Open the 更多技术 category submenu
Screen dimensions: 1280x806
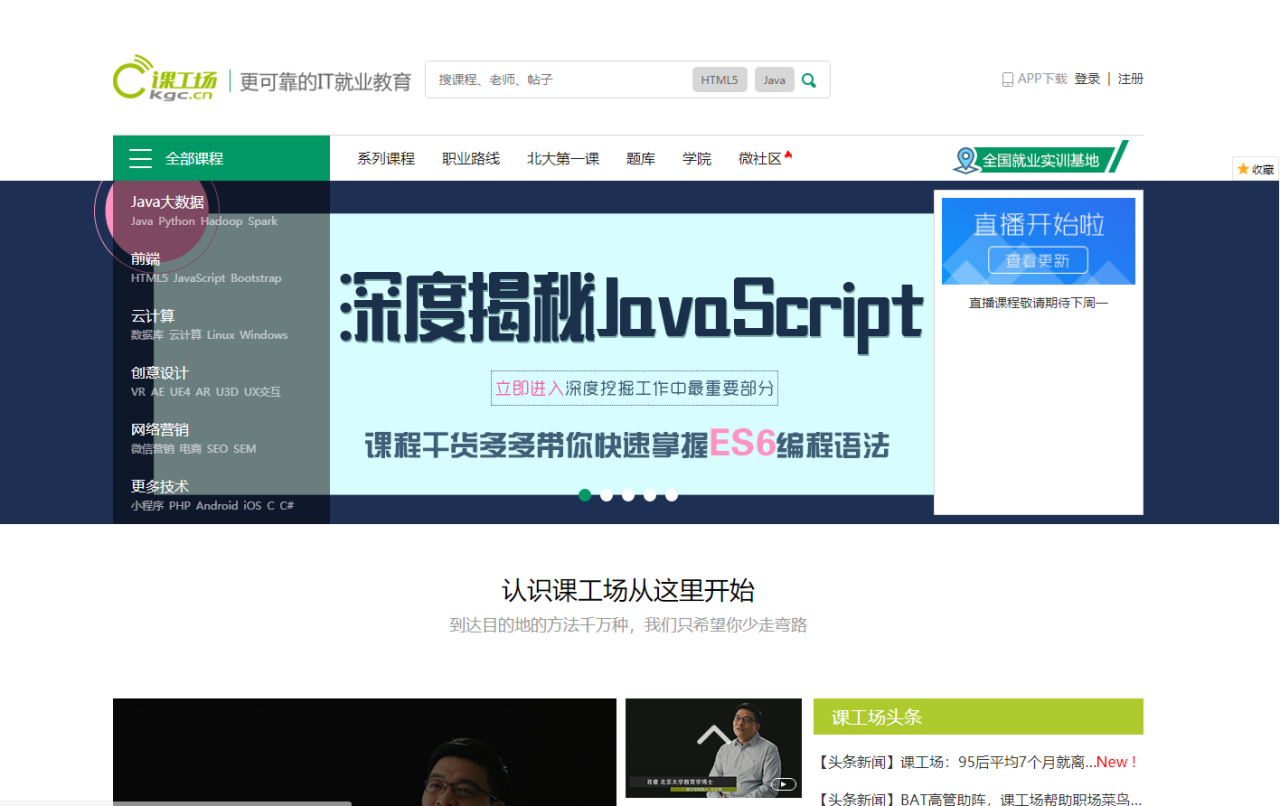(x=159, y=486)
